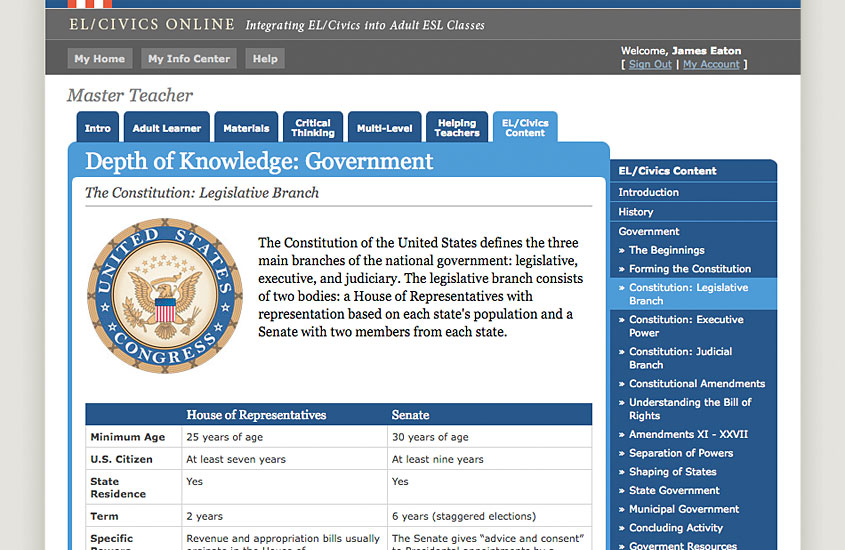Click the flag logo in the header
Screen dimensions: 845x550
pyautogui.click(x=89, y=4)
